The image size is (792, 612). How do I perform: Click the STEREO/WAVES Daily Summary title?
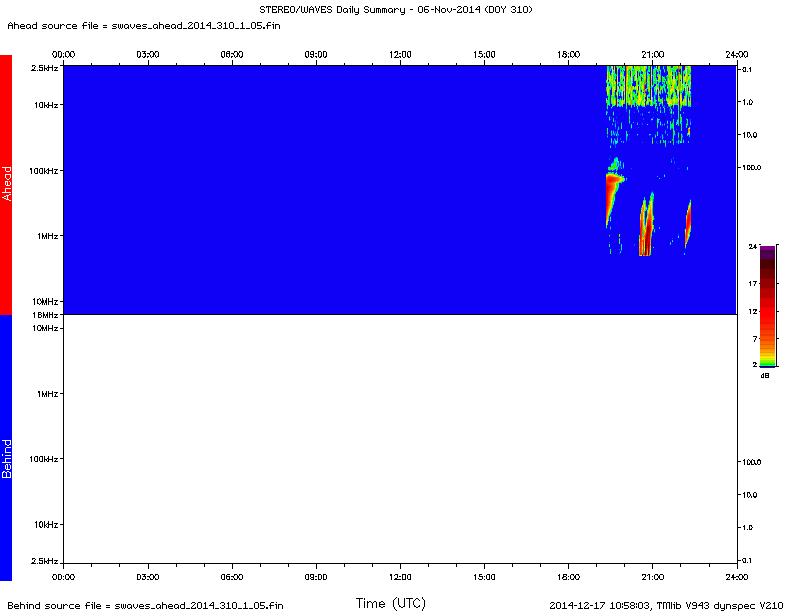coord(395,10)
